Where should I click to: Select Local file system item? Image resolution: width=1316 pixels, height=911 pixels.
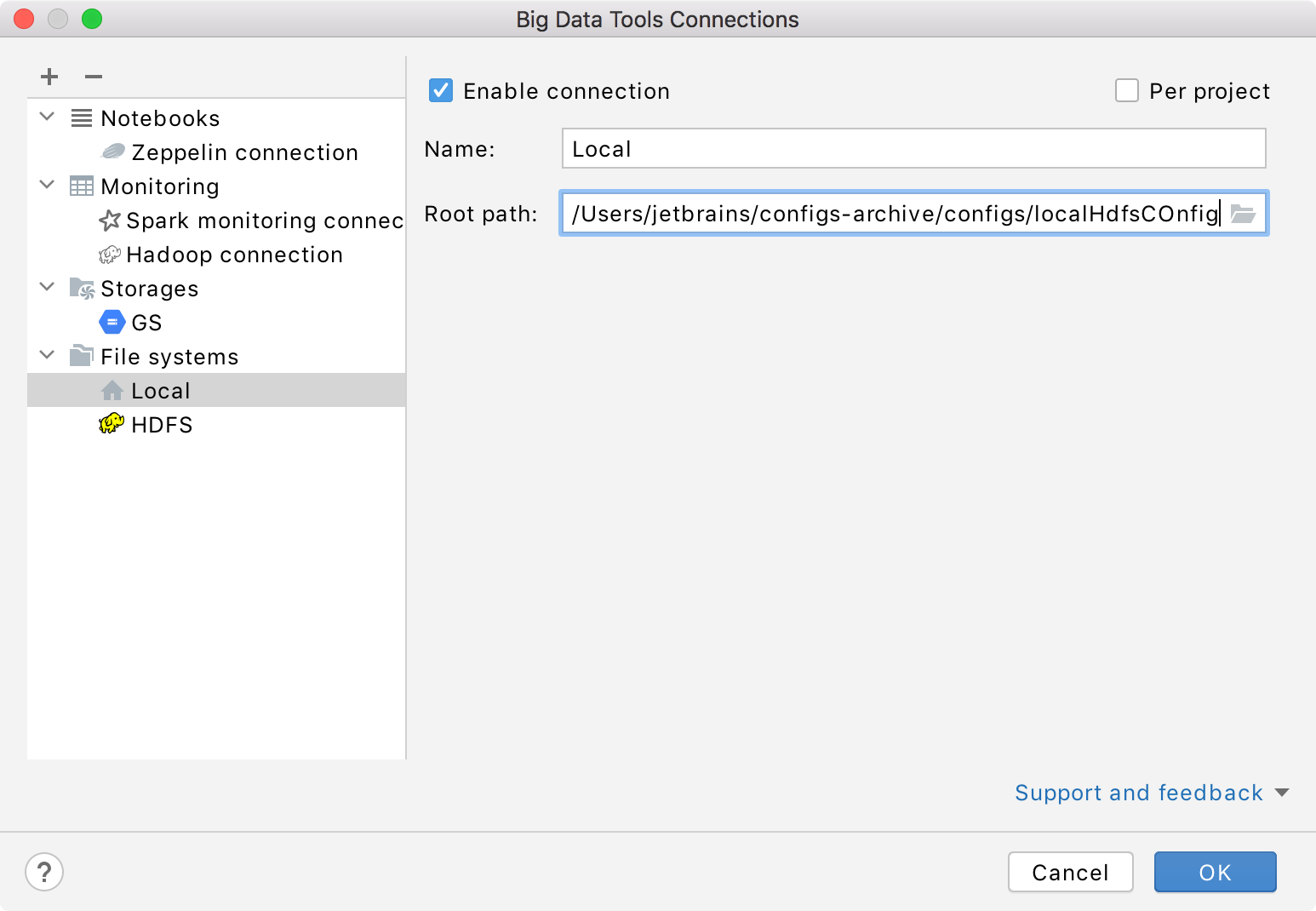(x=216, y=390)
